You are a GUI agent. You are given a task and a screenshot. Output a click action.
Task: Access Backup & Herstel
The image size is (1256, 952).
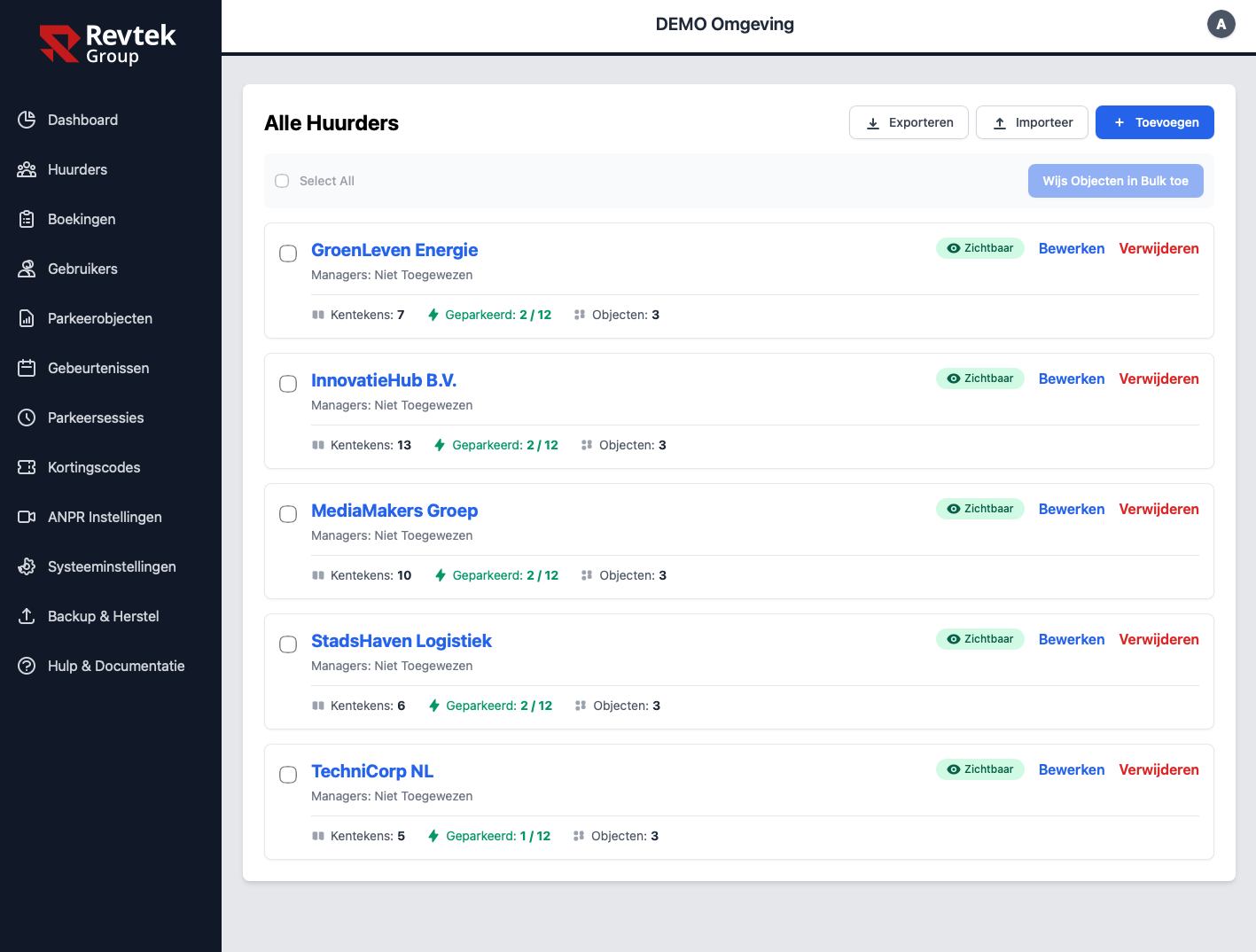103,616
